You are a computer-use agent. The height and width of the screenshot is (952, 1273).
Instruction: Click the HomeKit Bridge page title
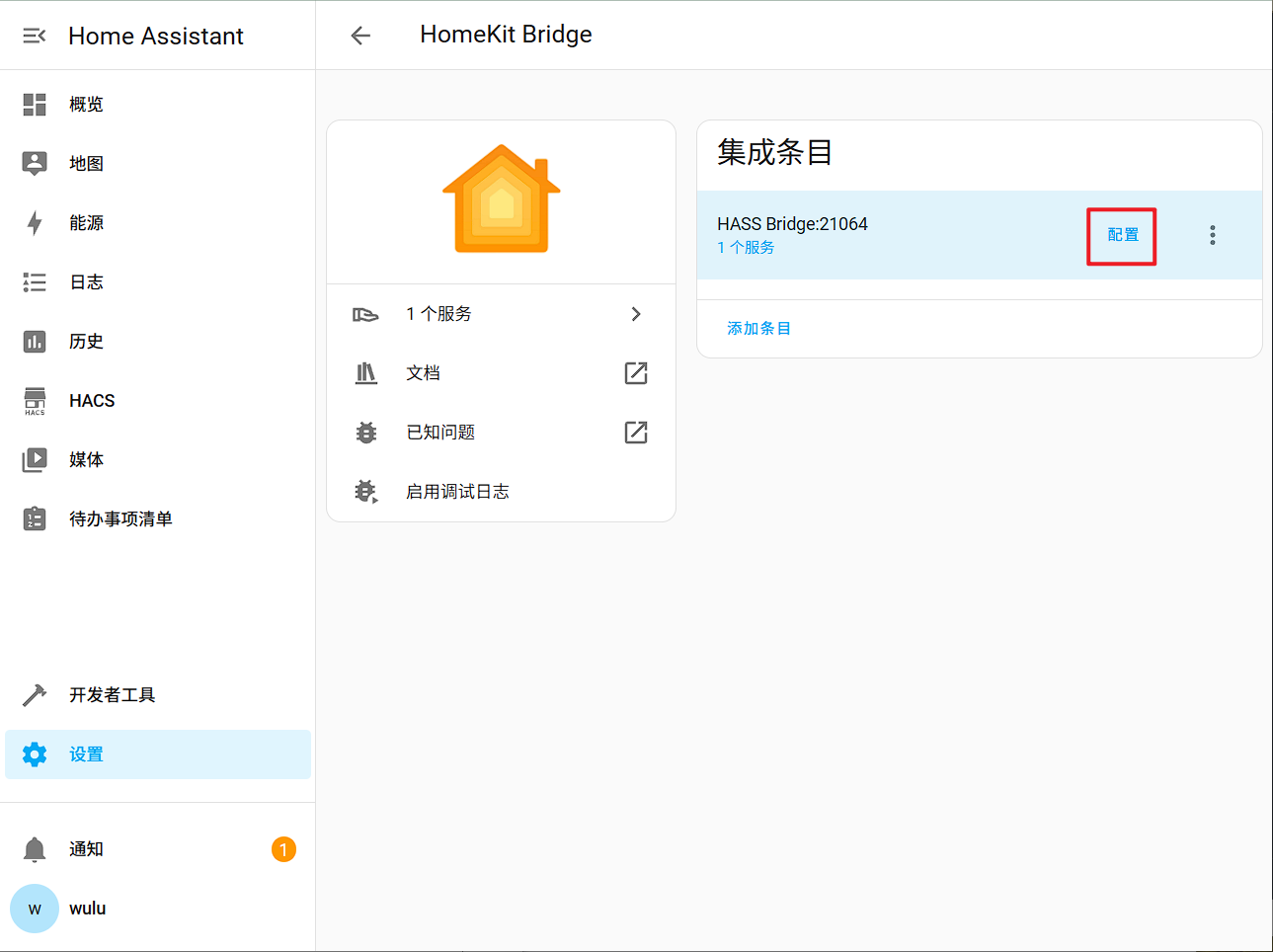tap(506, 35)
